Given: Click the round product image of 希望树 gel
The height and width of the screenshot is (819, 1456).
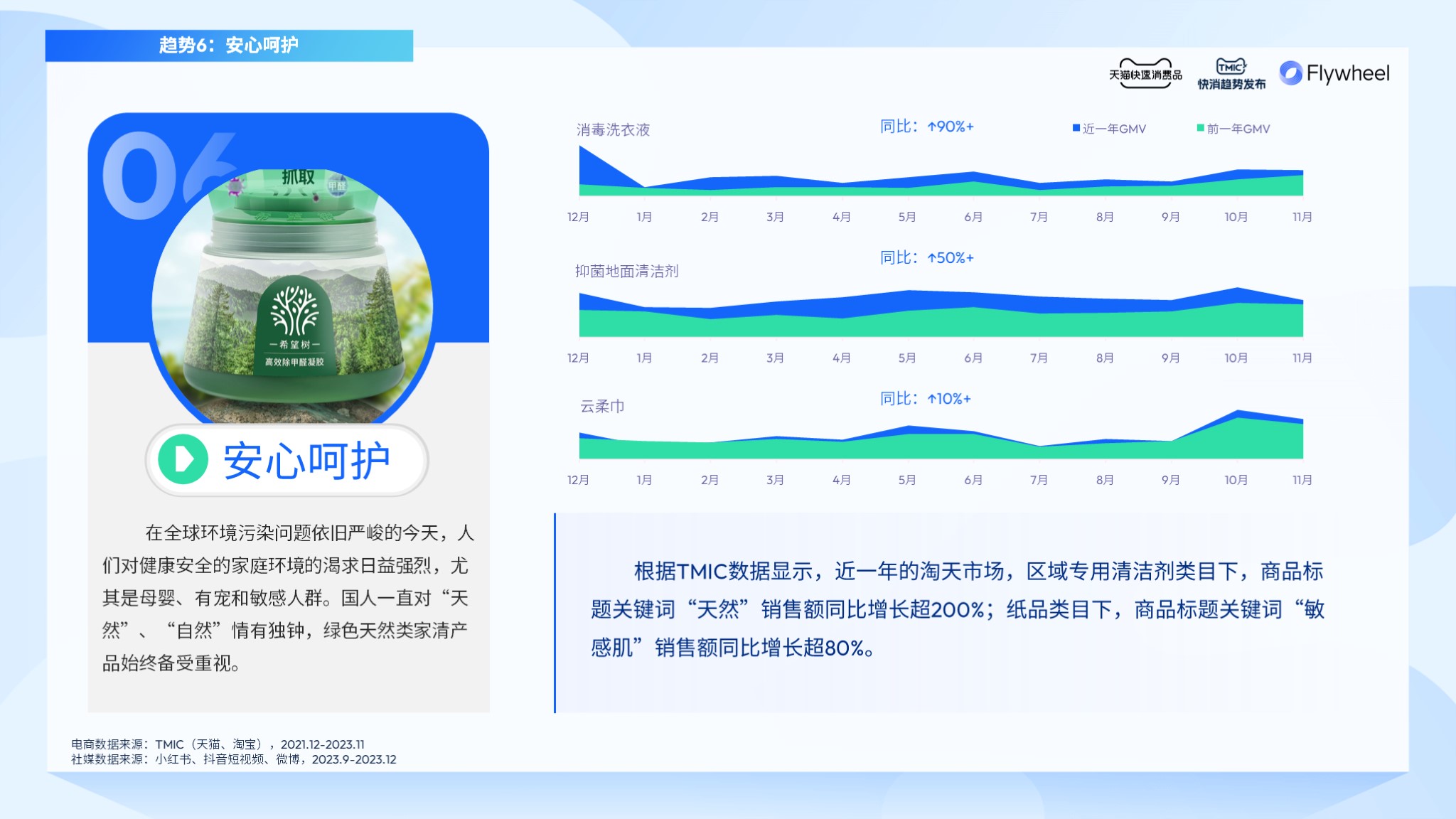Looking at the screenshot, I should click(292, 295).
